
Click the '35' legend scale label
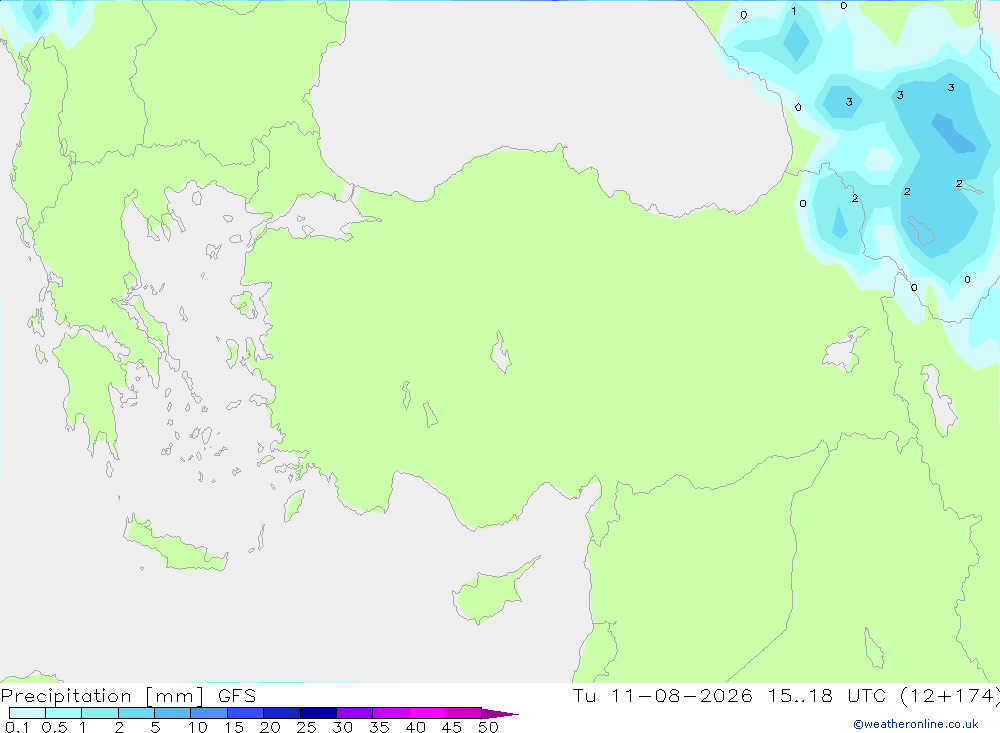pyautogui.click(x=379, y=727)
